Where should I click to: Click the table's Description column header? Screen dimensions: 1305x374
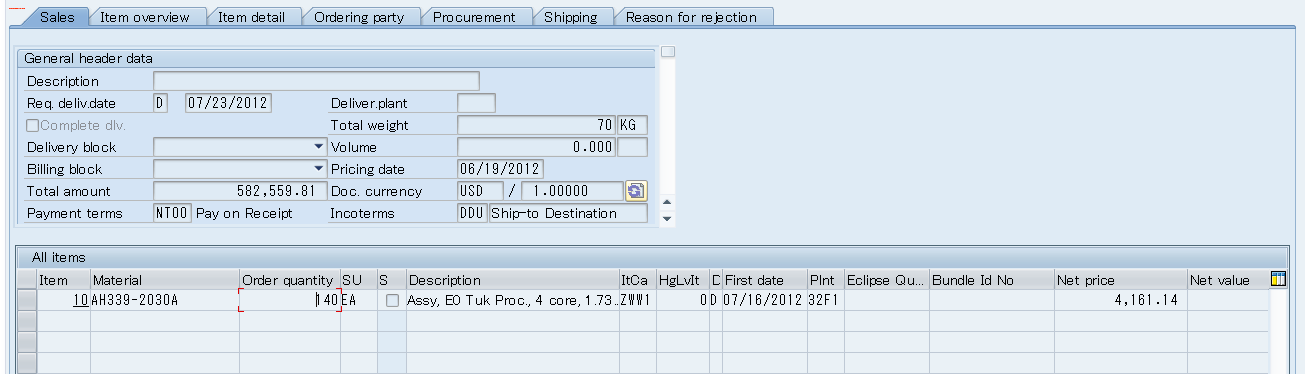[512, 280]
